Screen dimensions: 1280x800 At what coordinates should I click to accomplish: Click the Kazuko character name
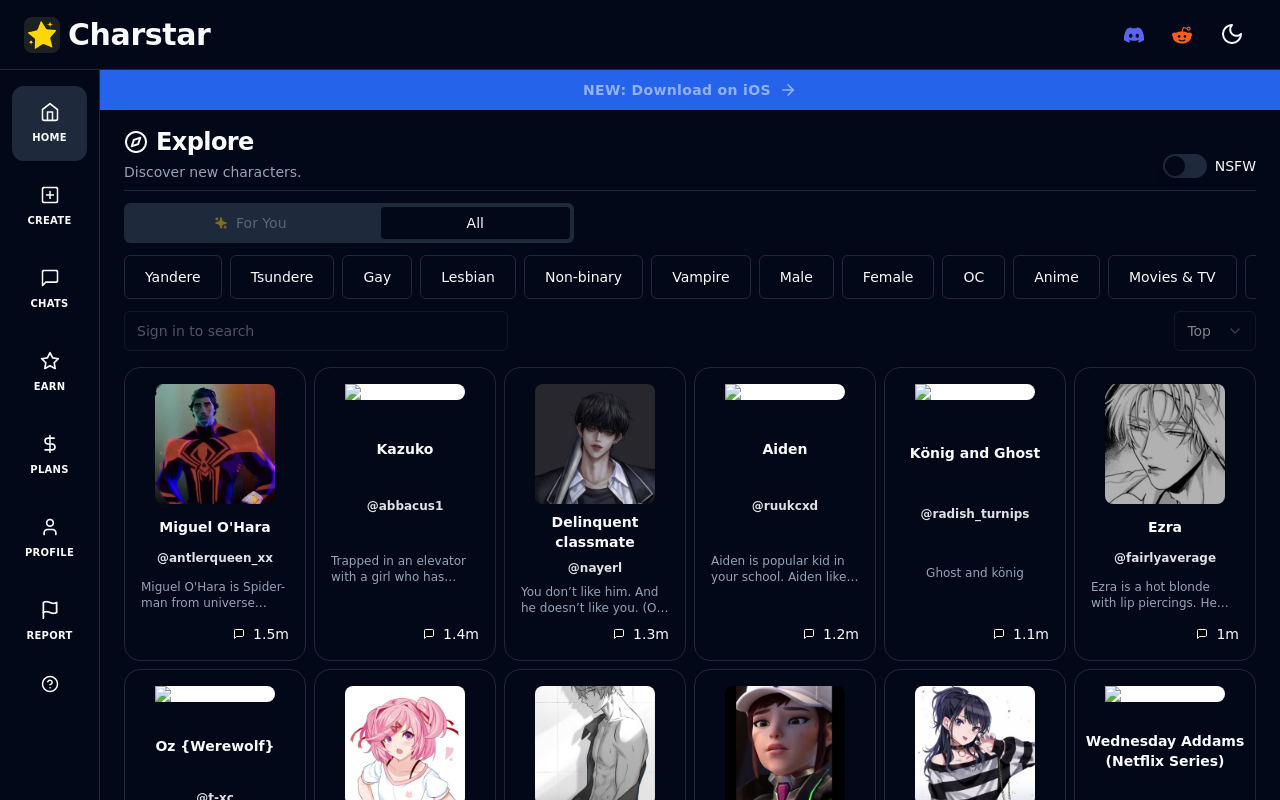[405, 449]
